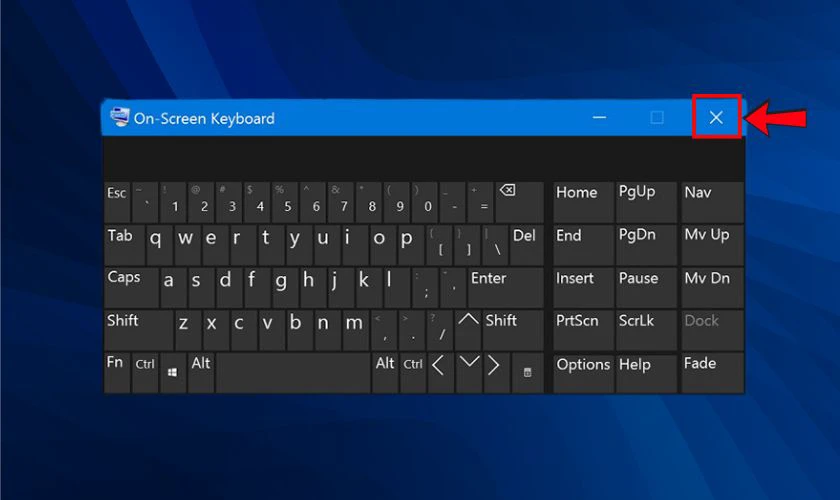Tap the left arrow key

440,372
